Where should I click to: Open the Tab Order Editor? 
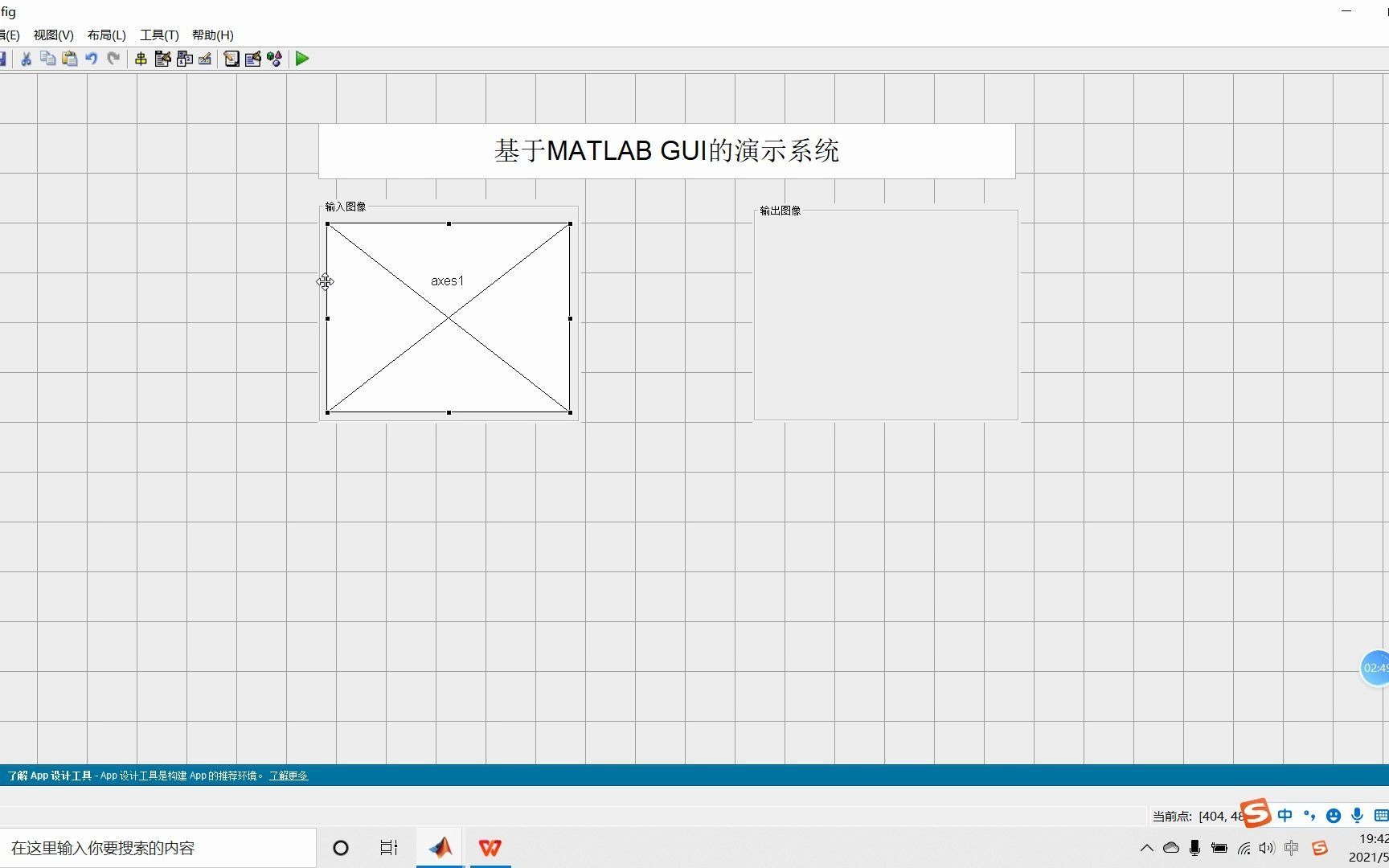[x=185, y=59]
